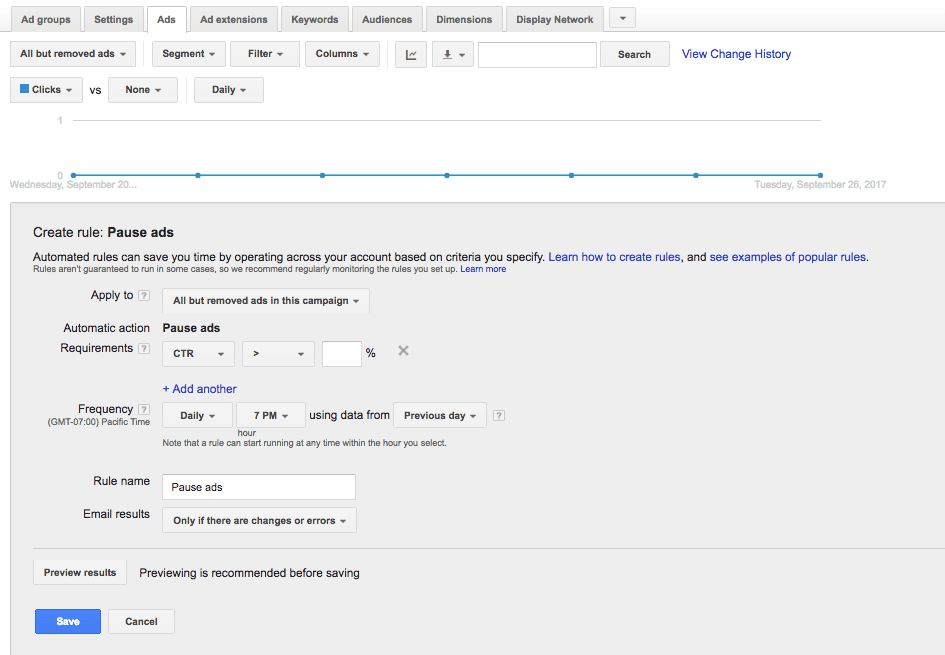
Task: Click the Frequency help icon
Action: [143, 408]
